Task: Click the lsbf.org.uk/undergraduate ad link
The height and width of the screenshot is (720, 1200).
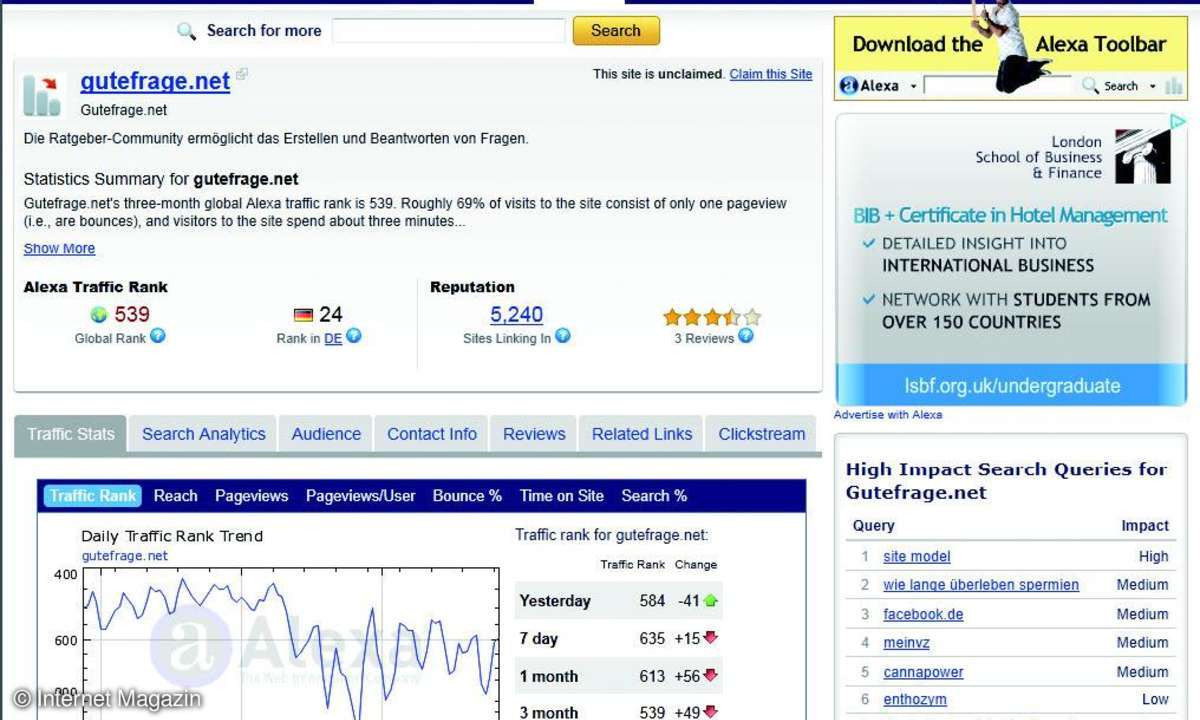Action: click(x=1012, y=386)
